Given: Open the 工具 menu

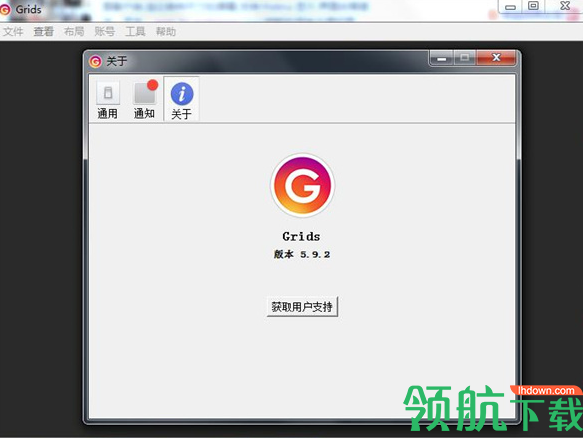Looking at the screenshot, I should pos(135,32).
